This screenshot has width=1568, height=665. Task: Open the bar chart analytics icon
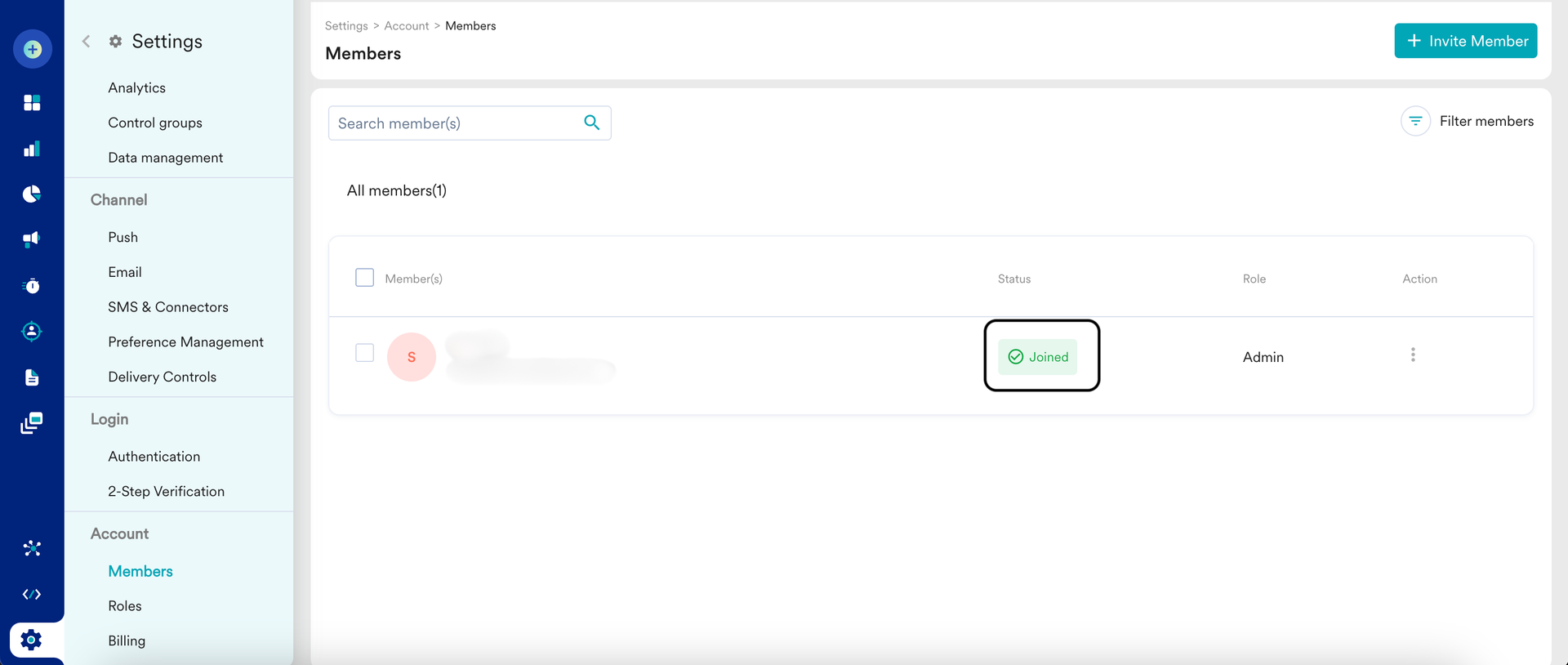point(32,149)
